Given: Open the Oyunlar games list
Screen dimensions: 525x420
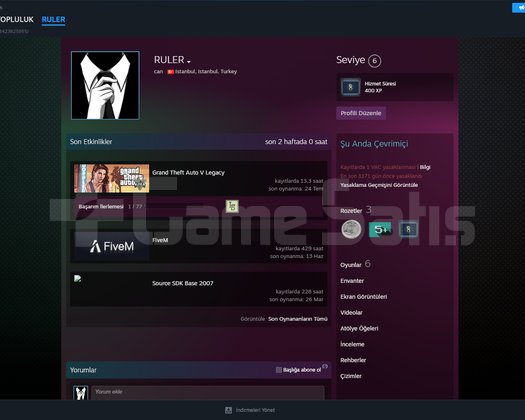Looking at the screenshot, I should (351, 265).
